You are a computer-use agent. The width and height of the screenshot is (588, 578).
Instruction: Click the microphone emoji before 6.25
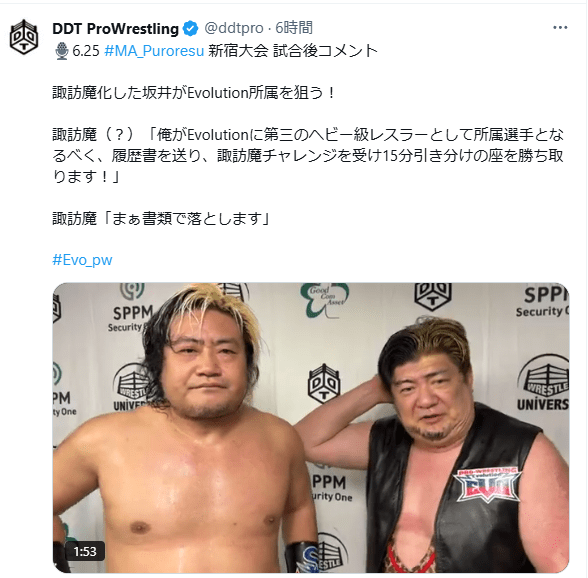pyautogui.click(x=62, y=51)
